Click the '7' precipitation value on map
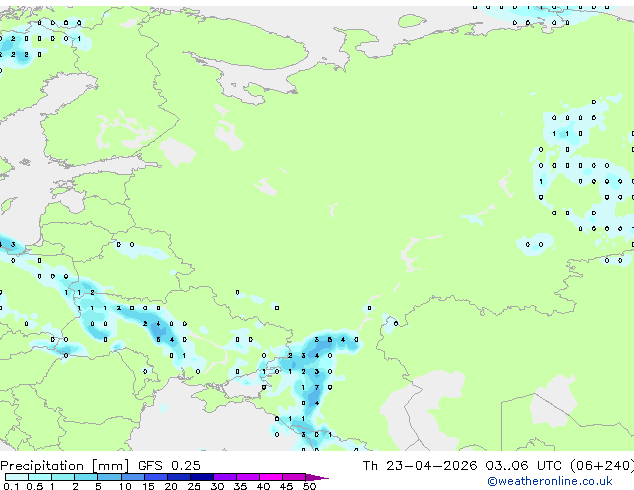This screenshot has height=490, width=634. (x=317, y=387)
